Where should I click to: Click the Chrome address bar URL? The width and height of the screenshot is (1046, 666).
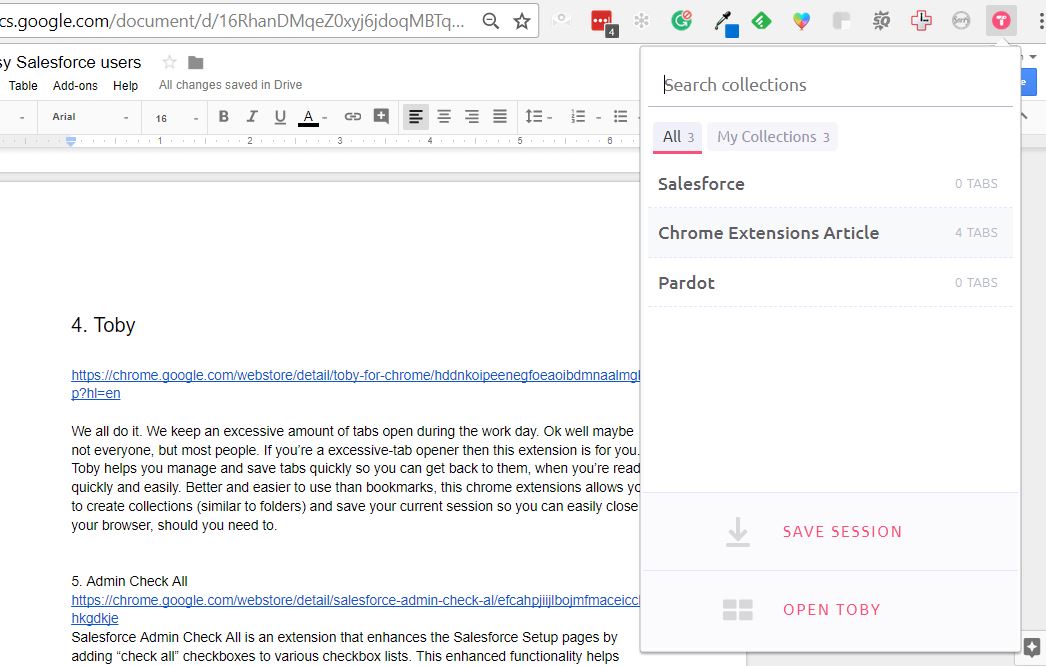(233, 21)
